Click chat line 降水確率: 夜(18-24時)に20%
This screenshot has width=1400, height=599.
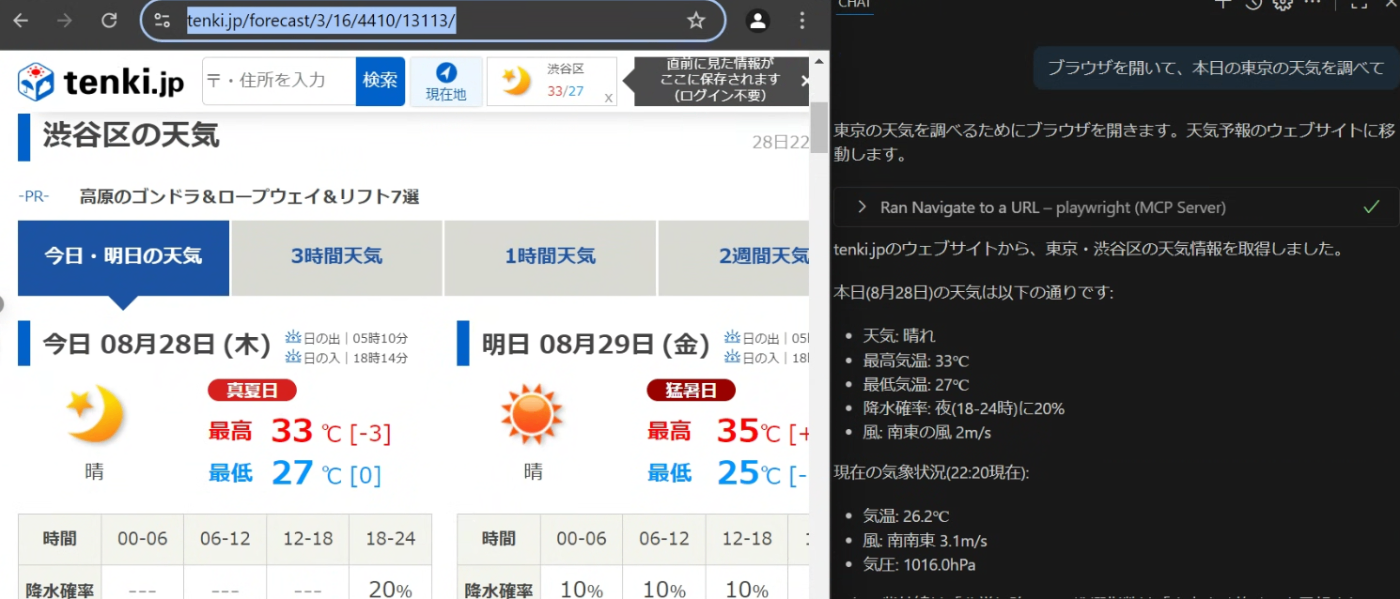963,408
